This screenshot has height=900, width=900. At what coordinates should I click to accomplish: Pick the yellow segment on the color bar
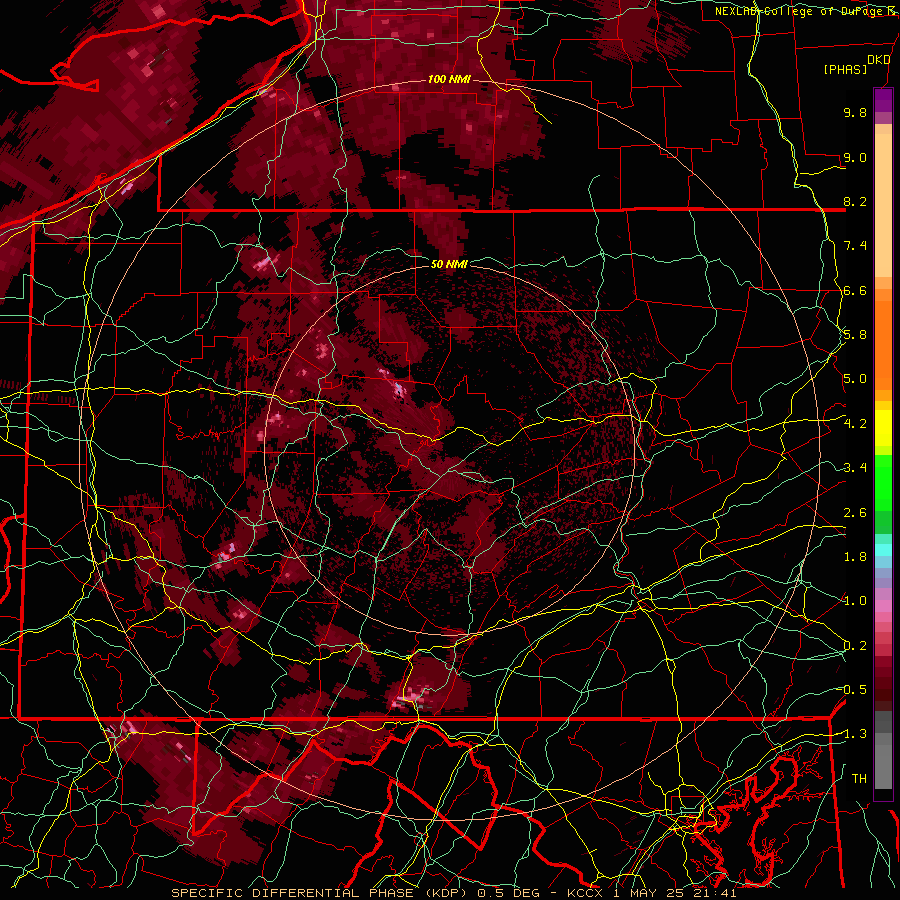click(x=883, y=428)
